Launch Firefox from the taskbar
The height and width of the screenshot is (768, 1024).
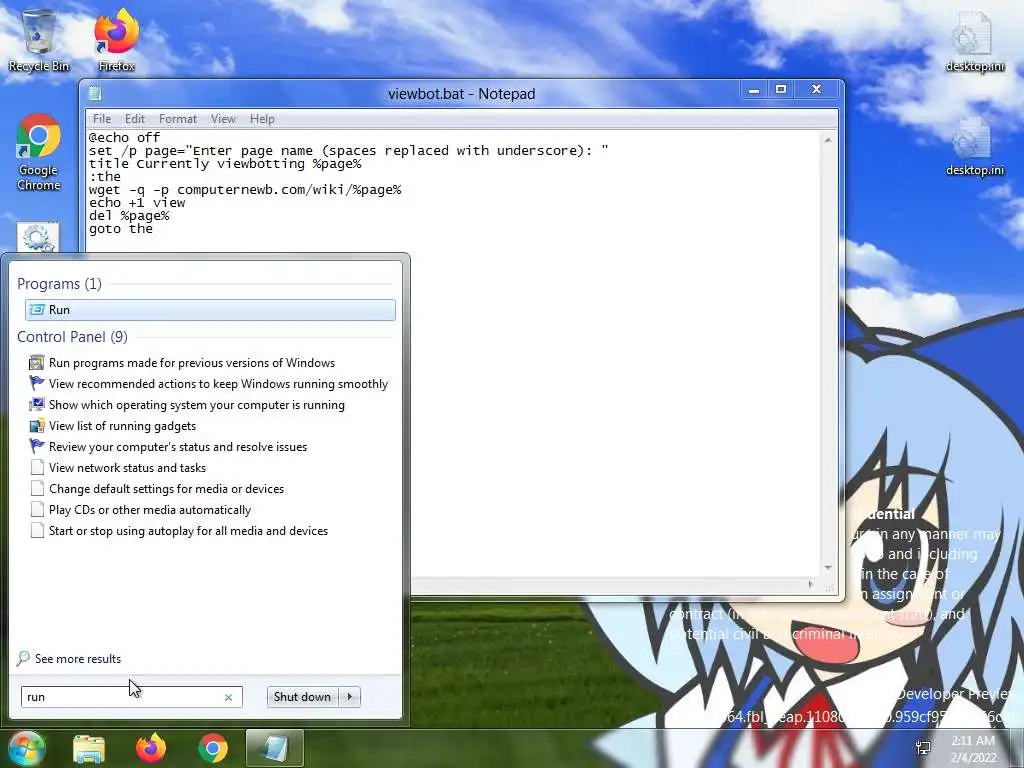151,749
